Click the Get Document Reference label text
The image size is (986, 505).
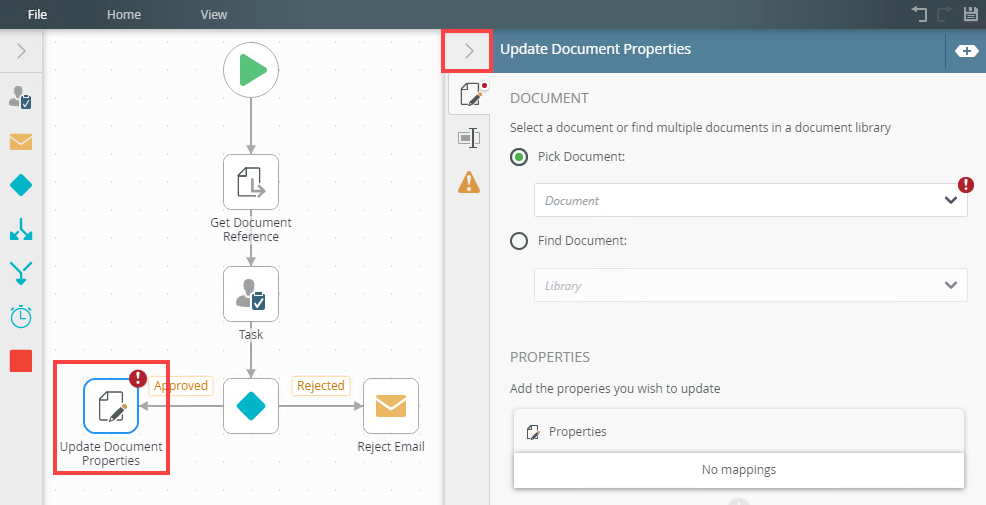coord(251,230)
